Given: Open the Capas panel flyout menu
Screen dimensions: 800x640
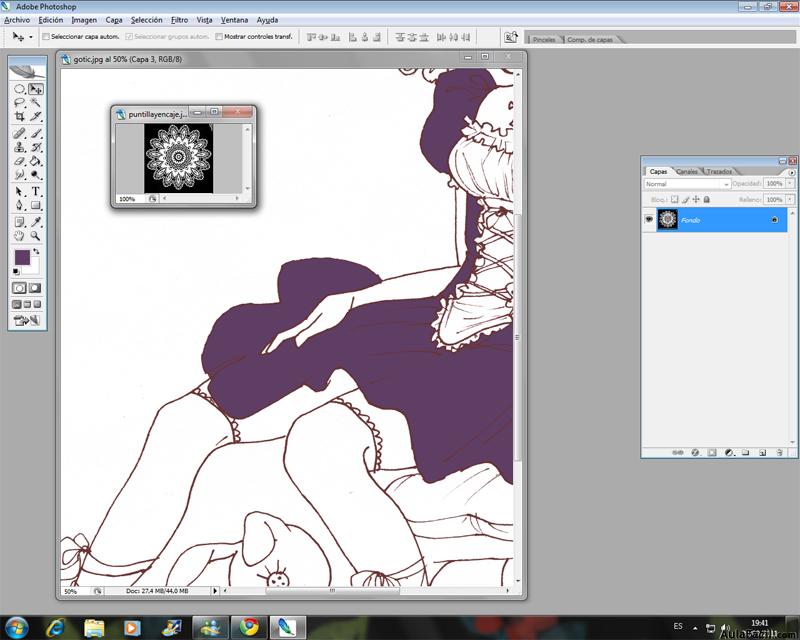Looking at the screenshot, I should [x=792, y=173].
